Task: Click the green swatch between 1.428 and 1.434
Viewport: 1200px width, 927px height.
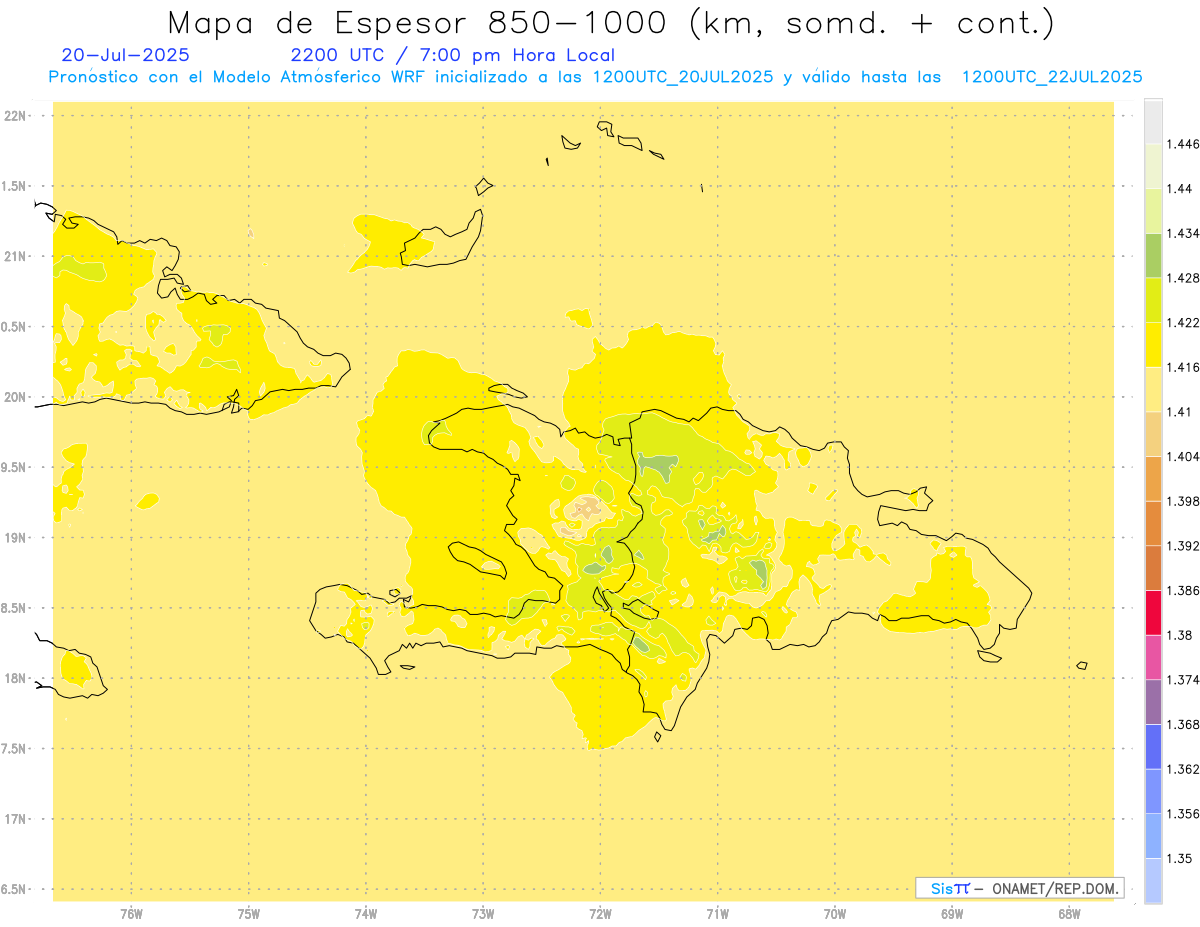Action: tap(1153, 256)
